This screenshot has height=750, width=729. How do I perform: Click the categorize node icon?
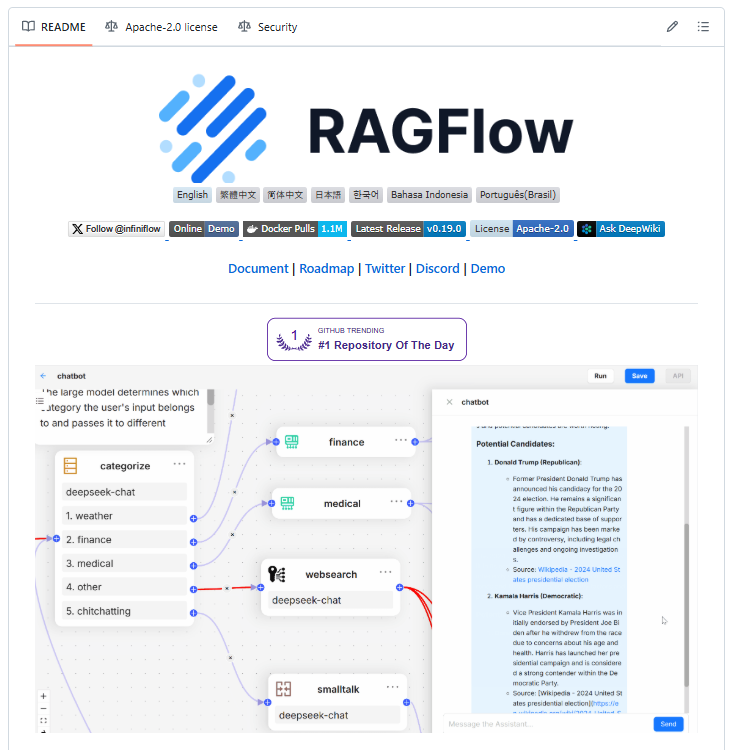(x=70, y=465)
